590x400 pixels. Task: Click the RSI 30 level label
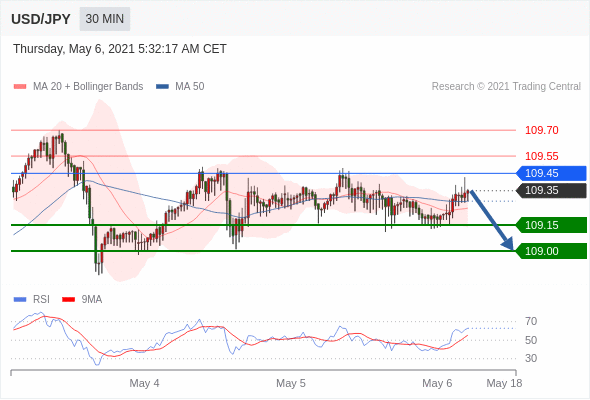click(x=531, y=358)
